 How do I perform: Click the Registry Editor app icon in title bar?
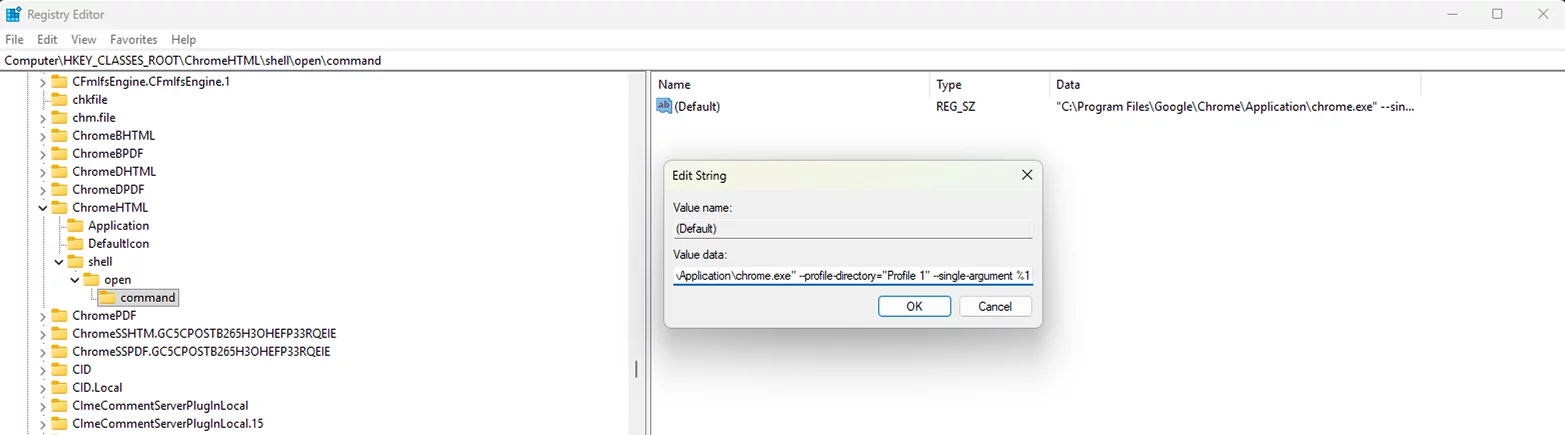[14, 14]
